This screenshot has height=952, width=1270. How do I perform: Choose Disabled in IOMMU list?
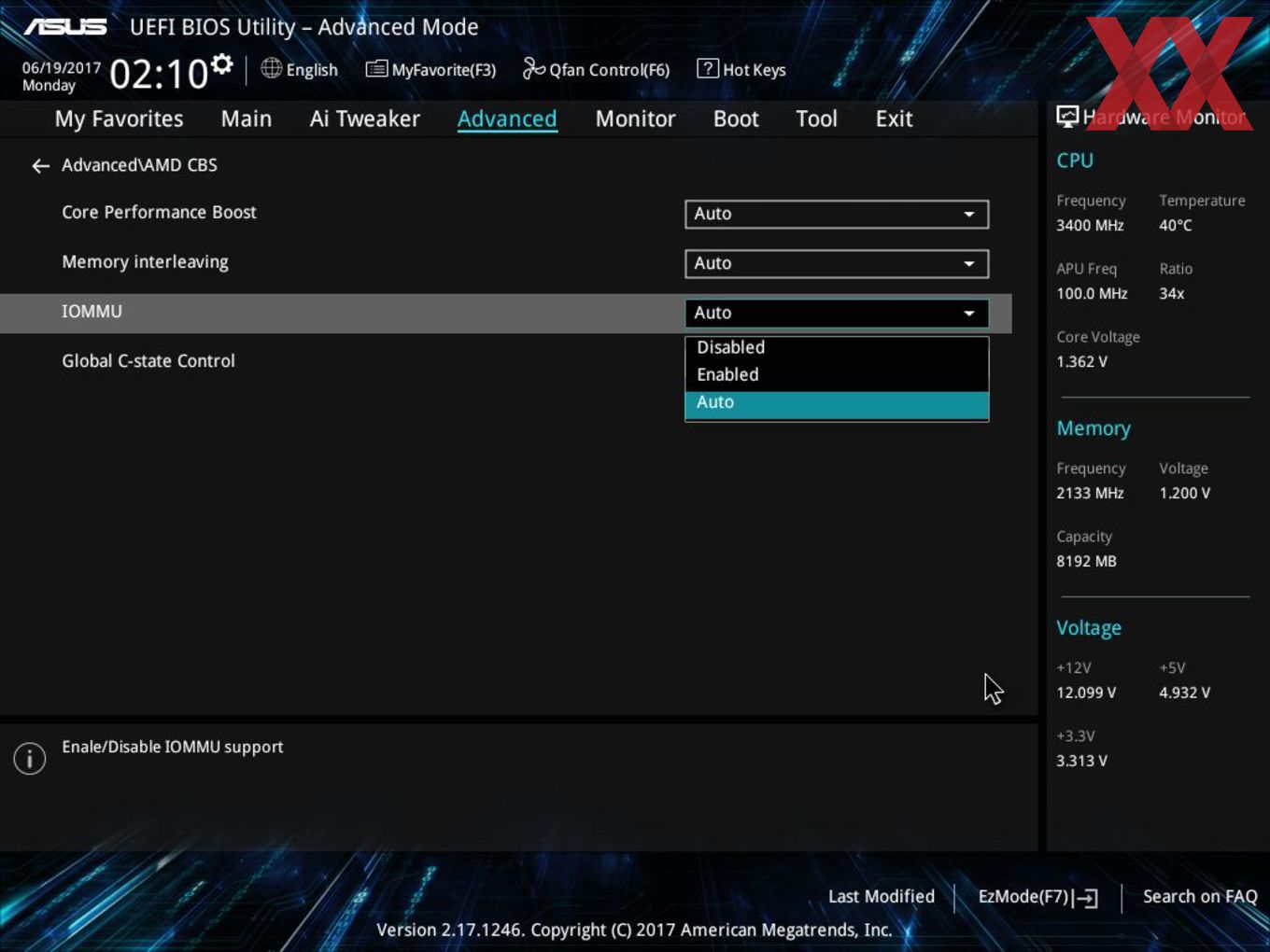(837, 347)
